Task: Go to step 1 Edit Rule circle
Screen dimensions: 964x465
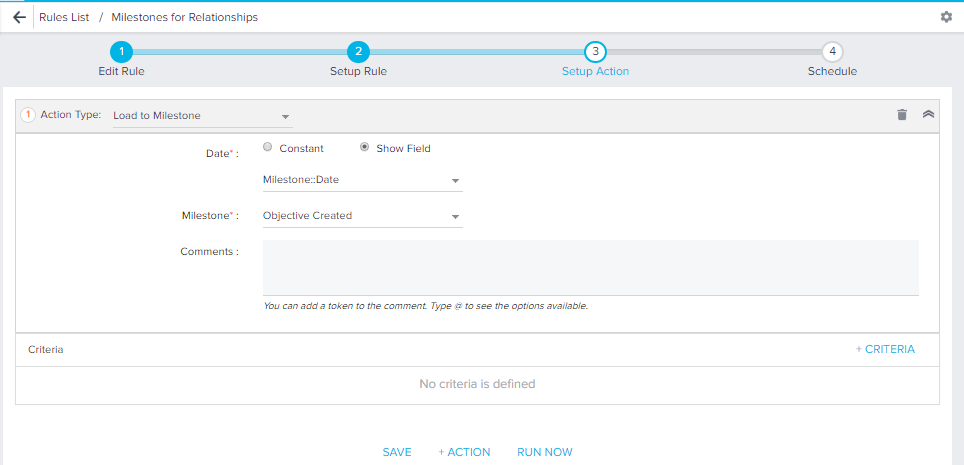Action: click(x=122, y=52)
